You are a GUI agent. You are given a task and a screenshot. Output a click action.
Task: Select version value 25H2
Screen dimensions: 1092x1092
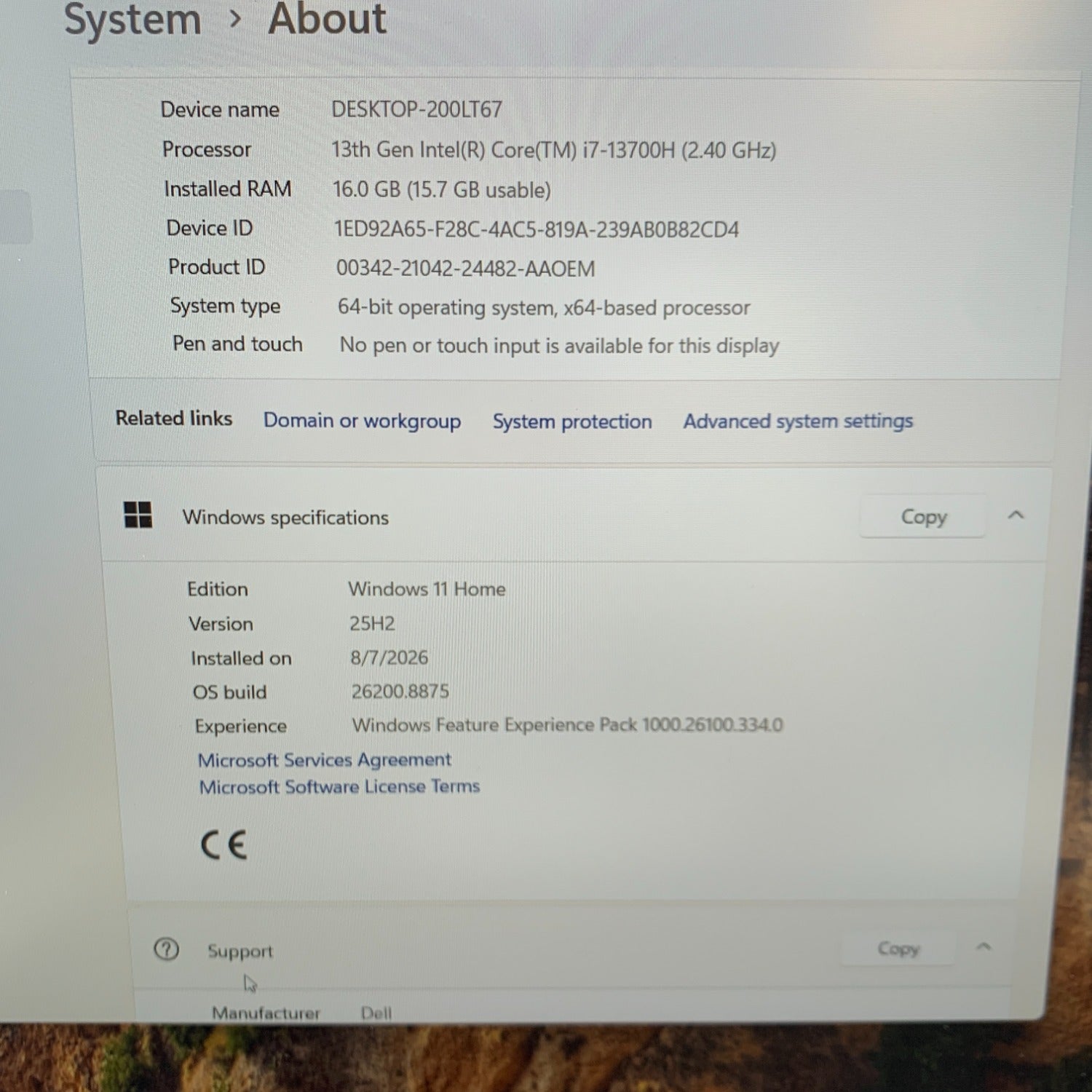(372, 624)
